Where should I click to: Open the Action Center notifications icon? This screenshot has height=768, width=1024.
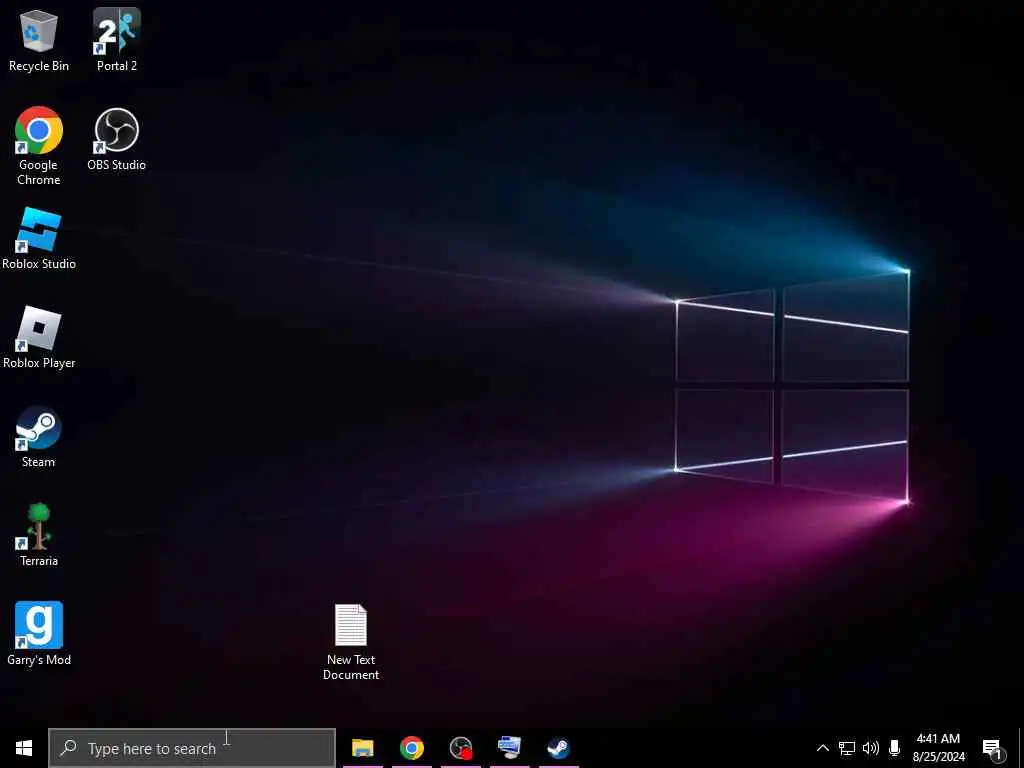pyautogui.click(x=993, y=750)
